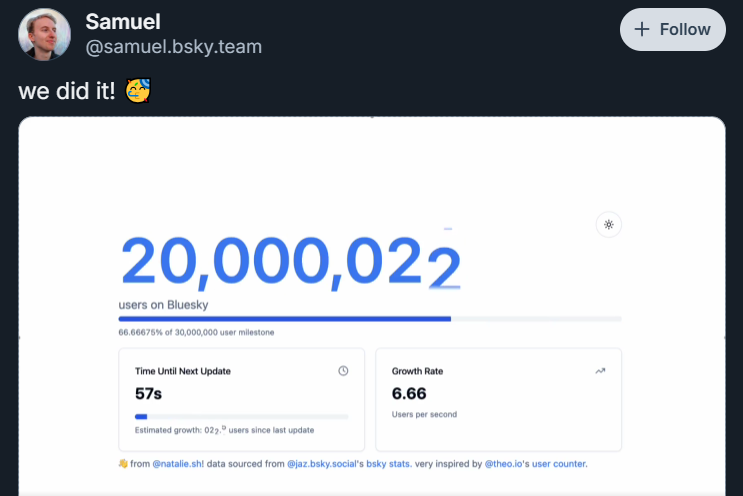Image resolution: width=743 pixels, height=496 pixels.
Task: Click the 30,000,000 milestone progress bar
Action: point(370,319)
